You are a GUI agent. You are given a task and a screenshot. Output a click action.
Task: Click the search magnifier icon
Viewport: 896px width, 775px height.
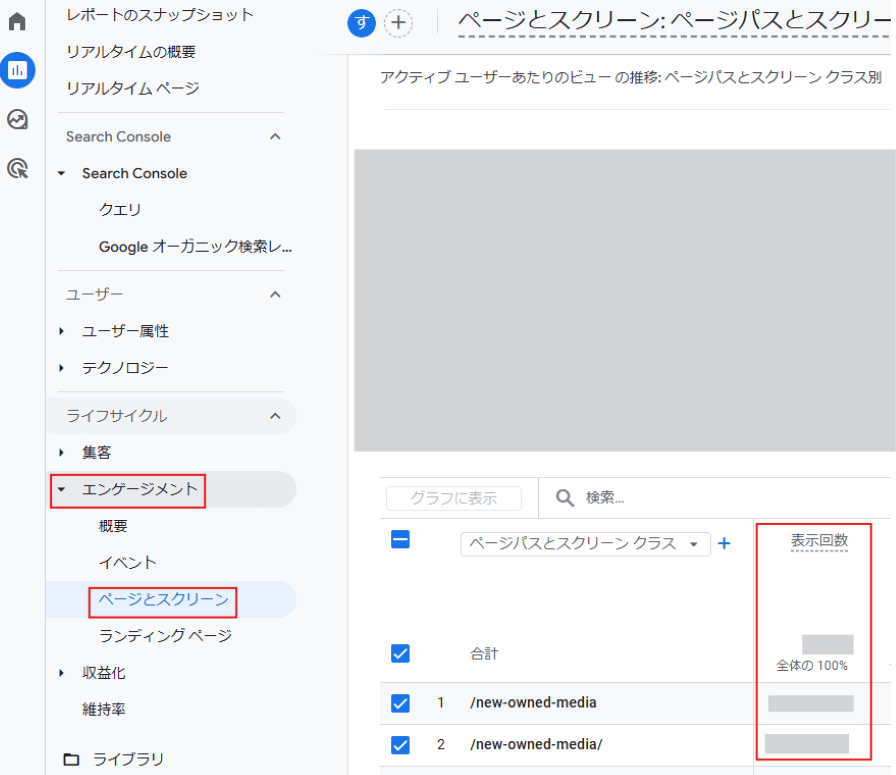[565, 498]
